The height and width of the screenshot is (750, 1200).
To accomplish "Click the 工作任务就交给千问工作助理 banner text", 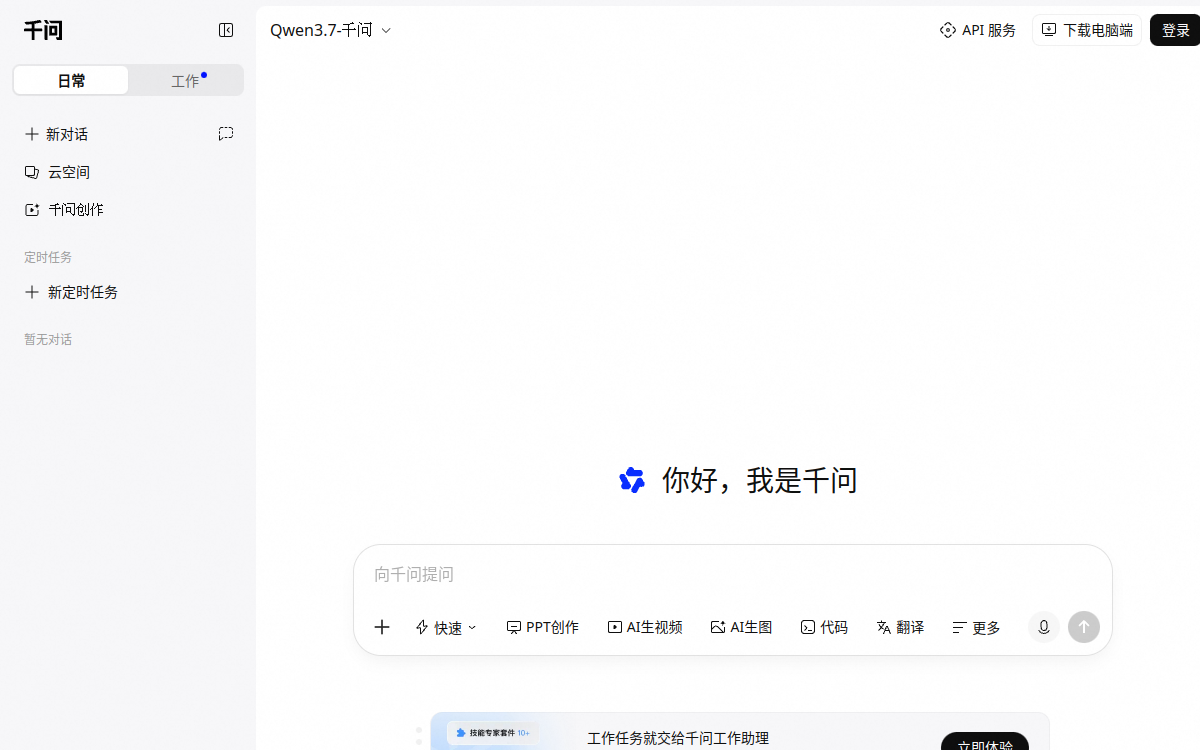I will pos(678,739).
